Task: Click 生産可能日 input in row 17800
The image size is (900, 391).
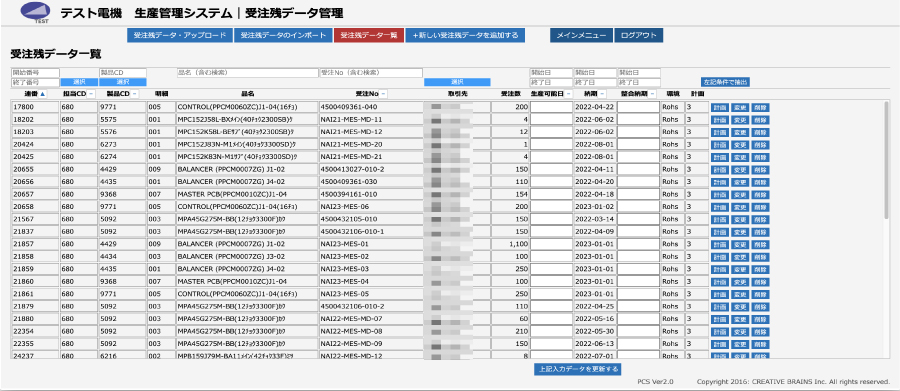Action: pos(551,107)
